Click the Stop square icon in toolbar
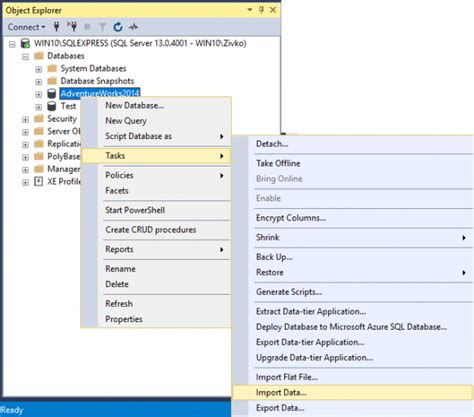This screenshot has height=417, width=474. click(x=87, y=27)
